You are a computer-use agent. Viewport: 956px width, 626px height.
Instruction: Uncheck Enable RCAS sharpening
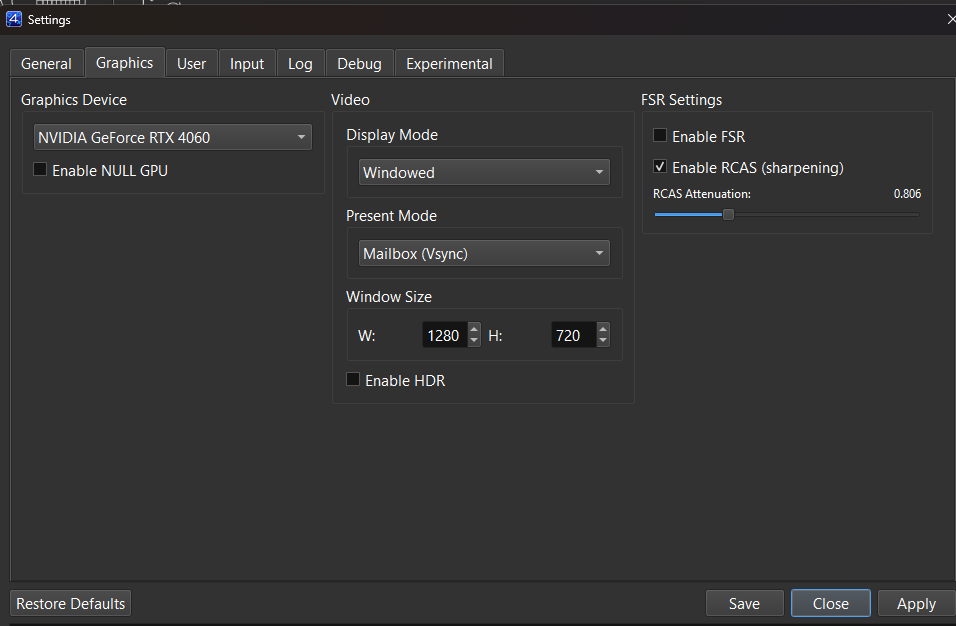point(660,166)
